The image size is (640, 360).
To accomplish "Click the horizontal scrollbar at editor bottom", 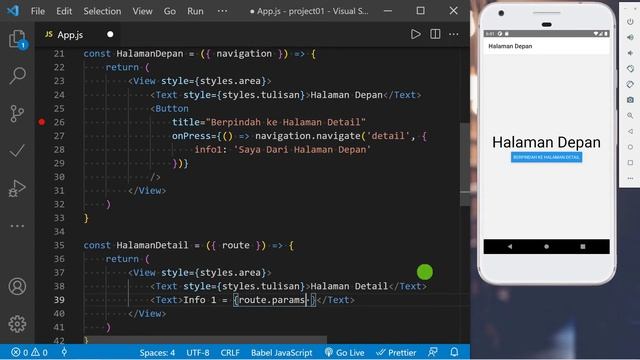I will [x=205, y=340].
